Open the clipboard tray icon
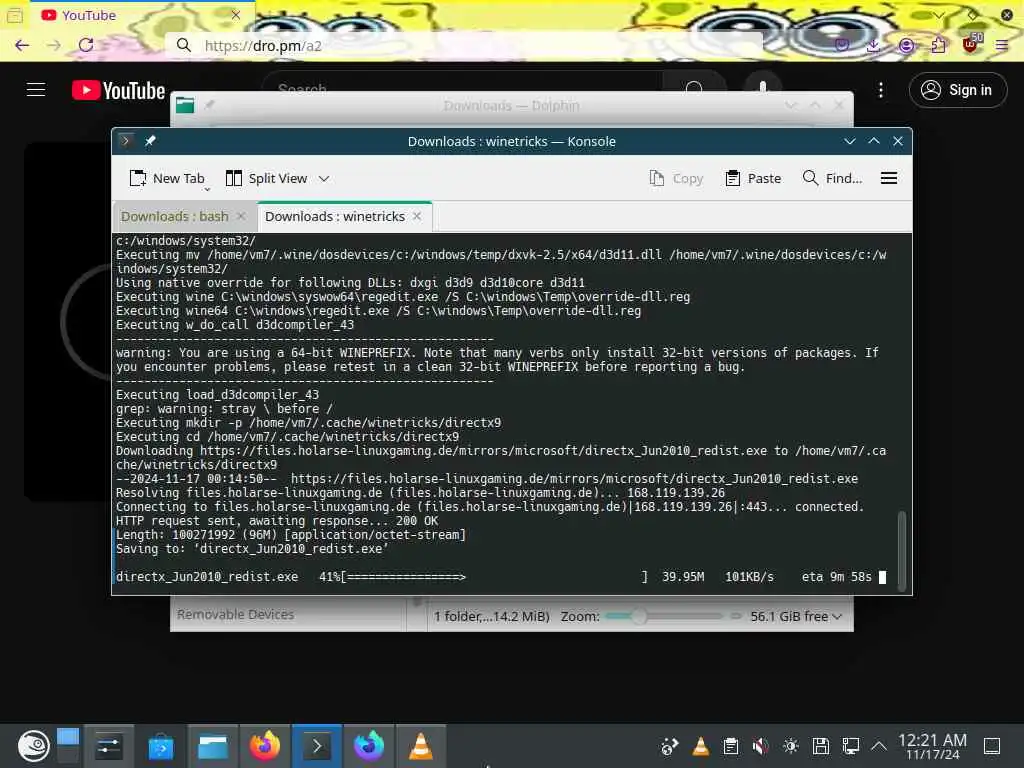1024x768 pixels. coord(731,746)
